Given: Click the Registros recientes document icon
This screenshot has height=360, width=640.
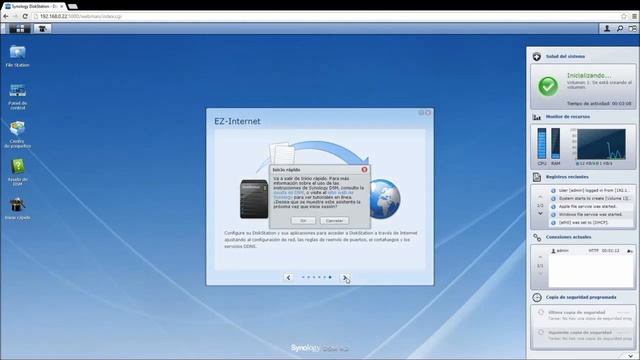Looking at the screenshot, I should tap(537, 177).
